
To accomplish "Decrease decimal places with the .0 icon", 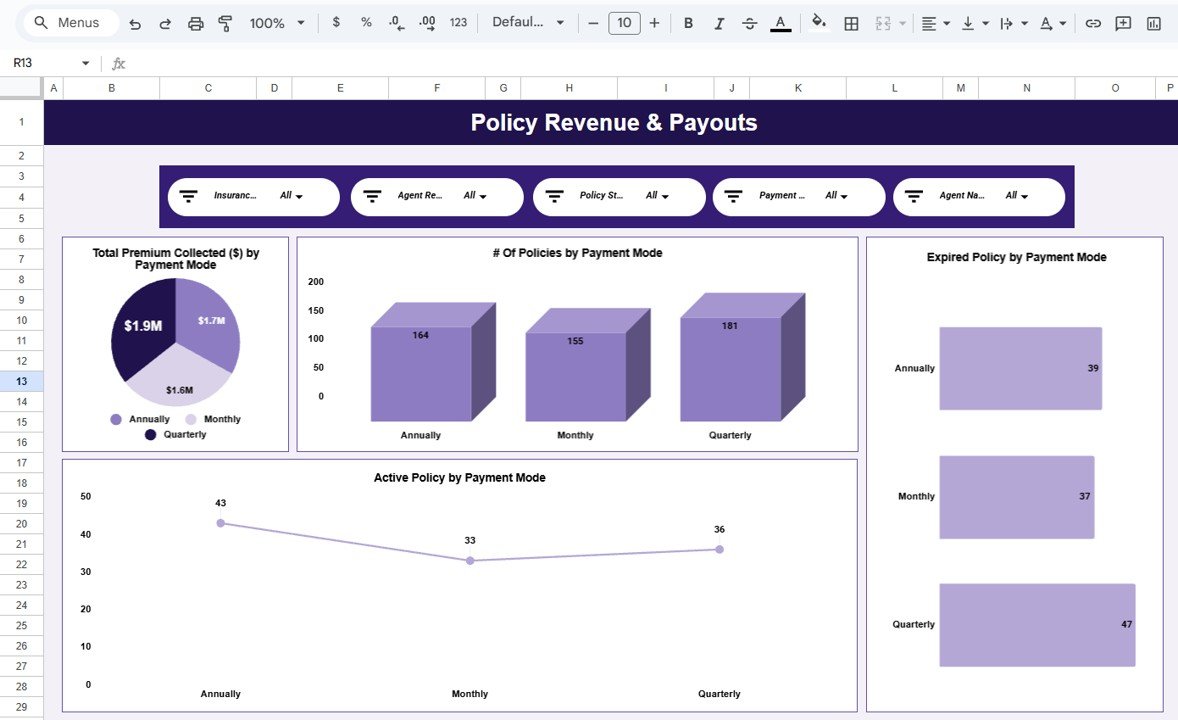I will coord(395,22).
